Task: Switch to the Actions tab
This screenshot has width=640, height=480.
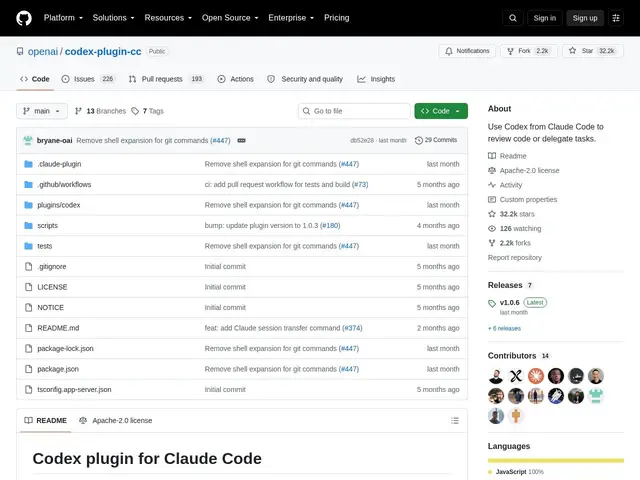Action: (x=235, y=79)
